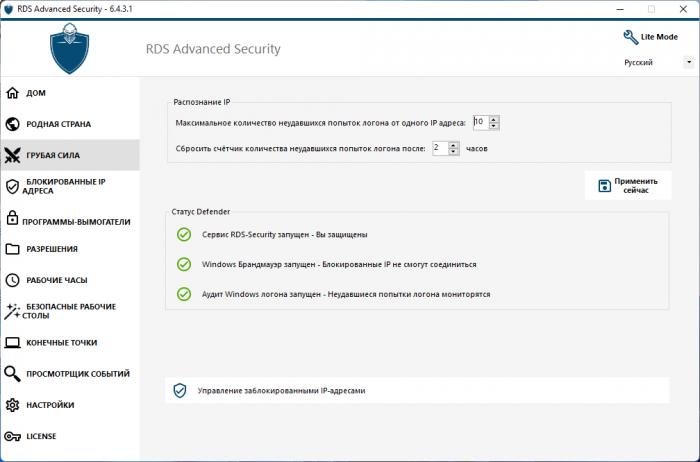Select the globe icon for РОДНАЯ СТРАНА
The image size is (700, 462).
point(12,124)
